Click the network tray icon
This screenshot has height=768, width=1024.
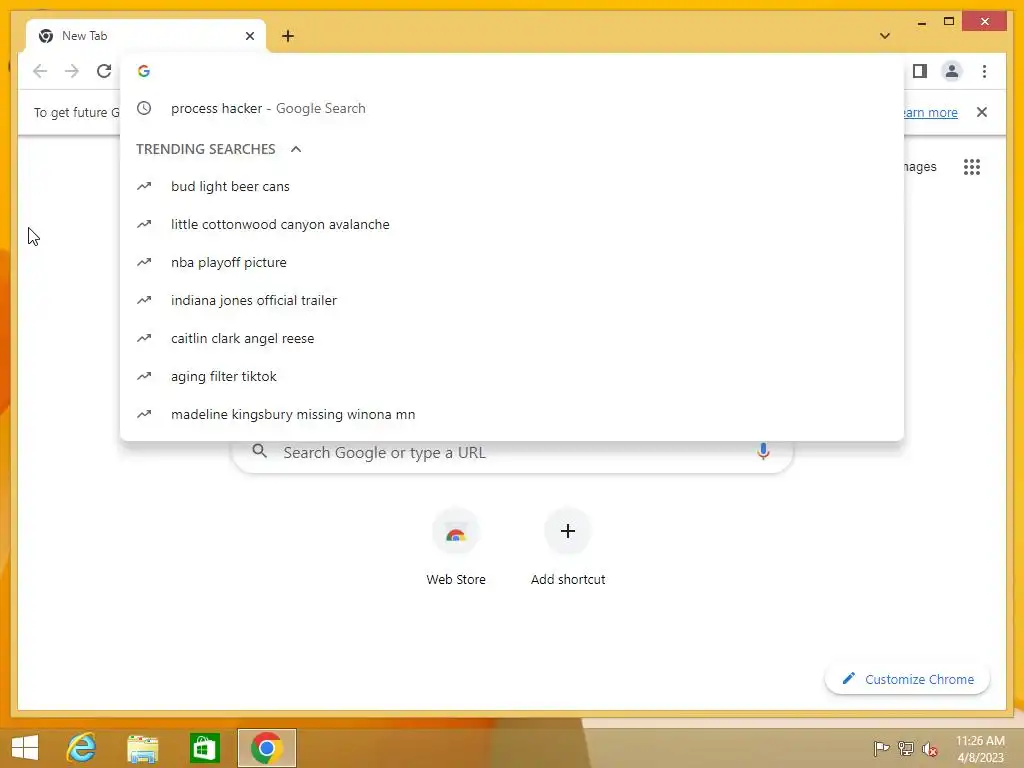906,748
